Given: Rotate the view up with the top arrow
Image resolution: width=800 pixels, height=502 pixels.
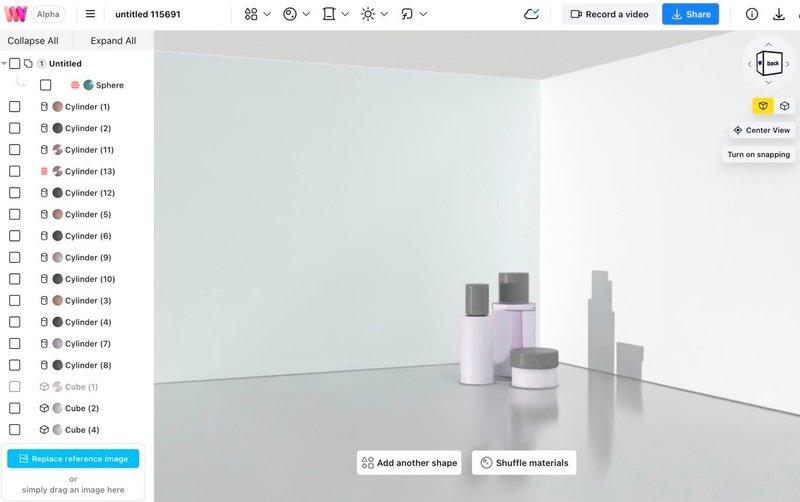Looking at the screenshot, I should point(768,44).
